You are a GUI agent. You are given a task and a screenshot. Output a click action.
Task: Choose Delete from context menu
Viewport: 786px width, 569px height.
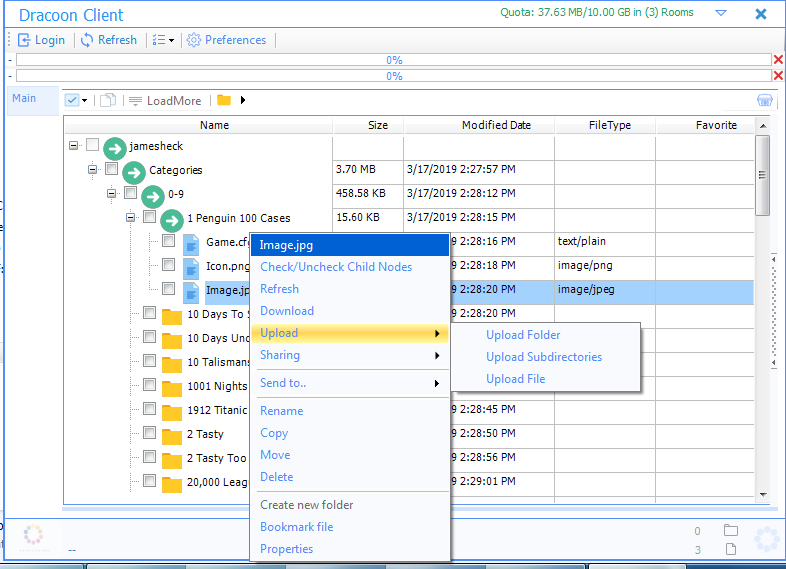pos(350,477)
